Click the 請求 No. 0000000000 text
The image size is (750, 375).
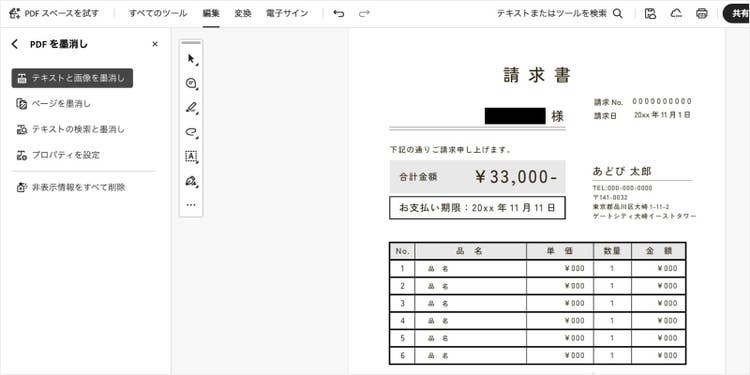(x=643, y=102)
